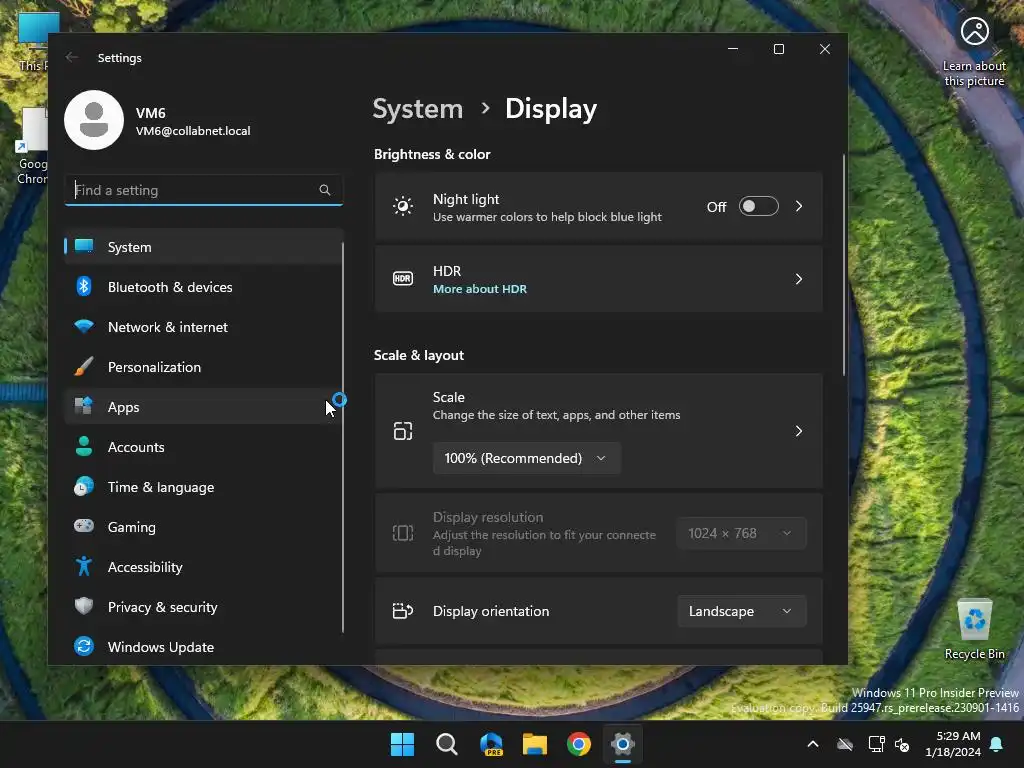Expand Night light settings chevron
1024x768 pixels.
click(x=799, y=206)
